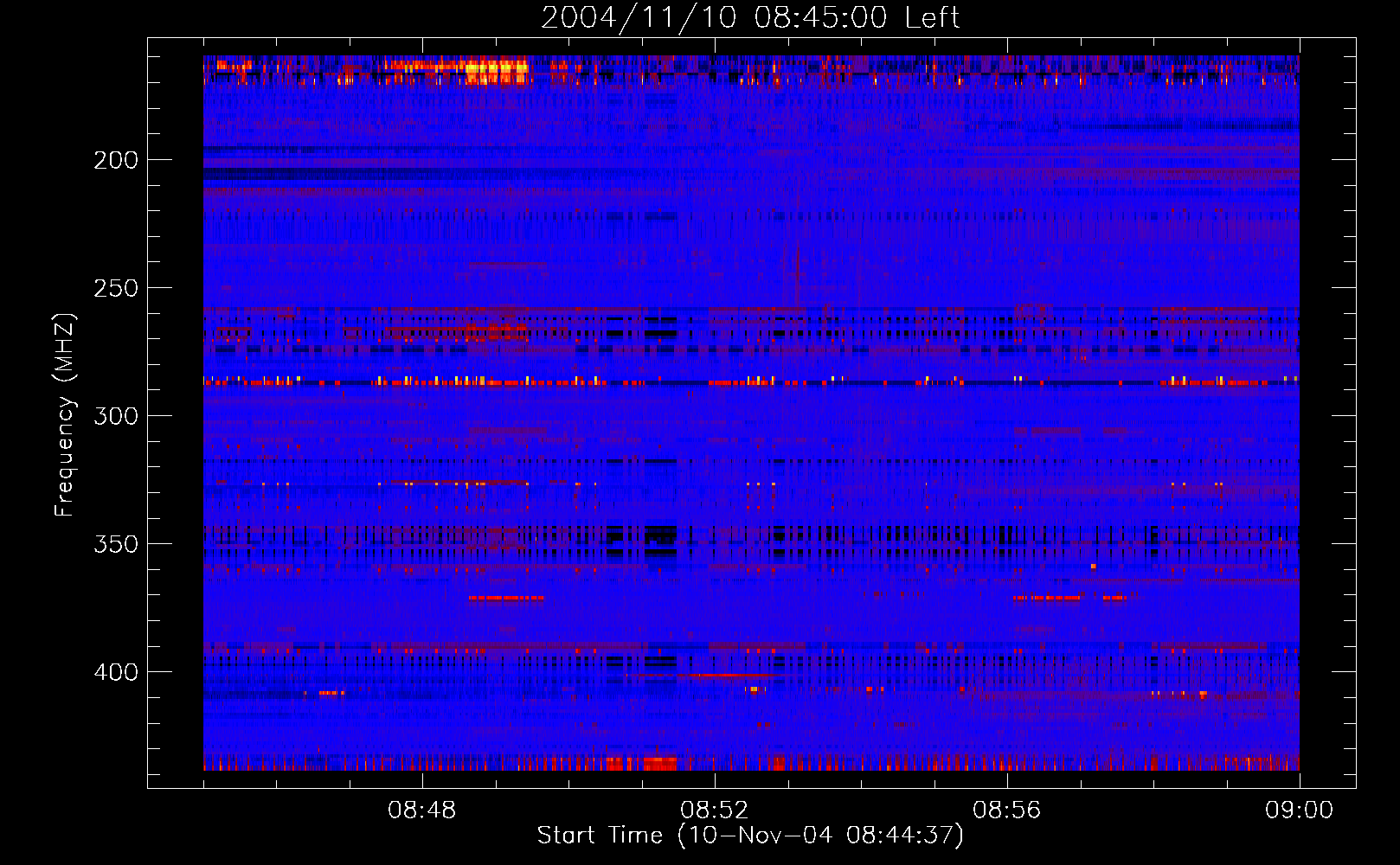Click the 08:56 time axis label
This screenshot has height=865, width=1400.
[1007, 811]
